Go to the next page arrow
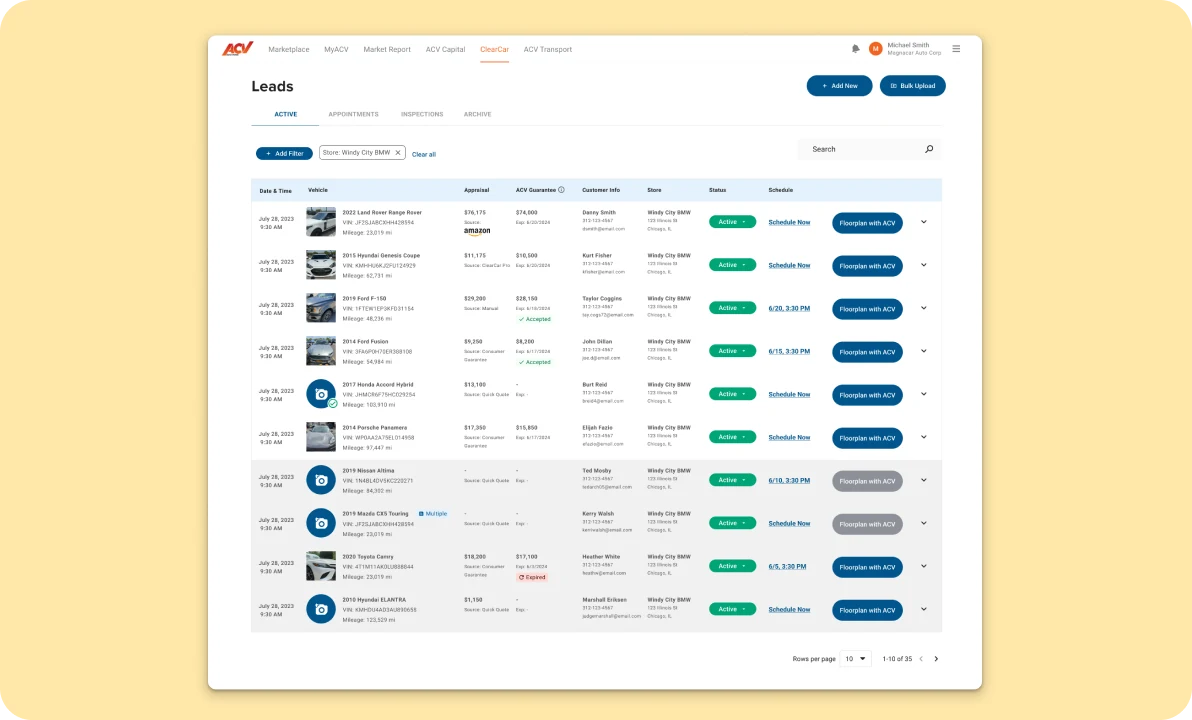1192x720 pixels. pyautogui.click(x=936, y=659)
